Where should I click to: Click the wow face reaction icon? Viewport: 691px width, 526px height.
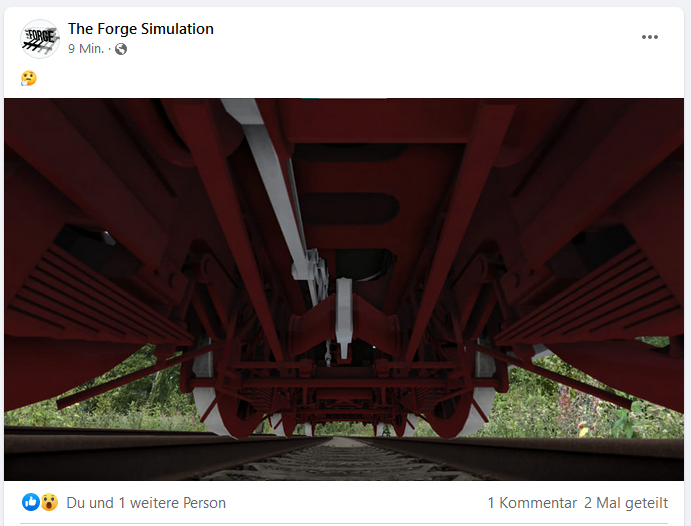tap(49, 502)
